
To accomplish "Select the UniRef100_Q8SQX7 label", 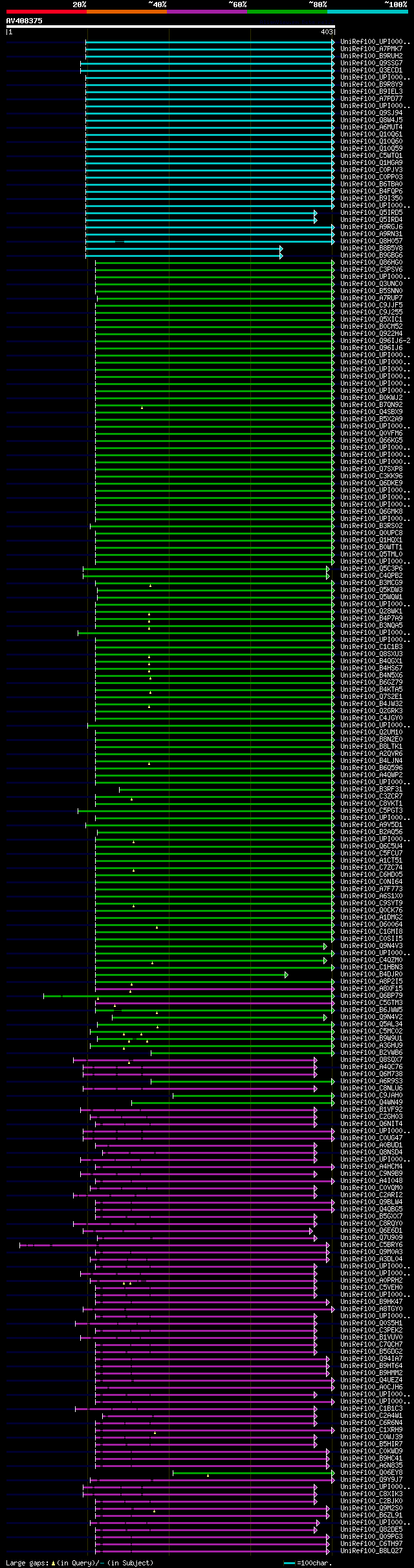I will pyautogui.click(x=371, y=1059).
